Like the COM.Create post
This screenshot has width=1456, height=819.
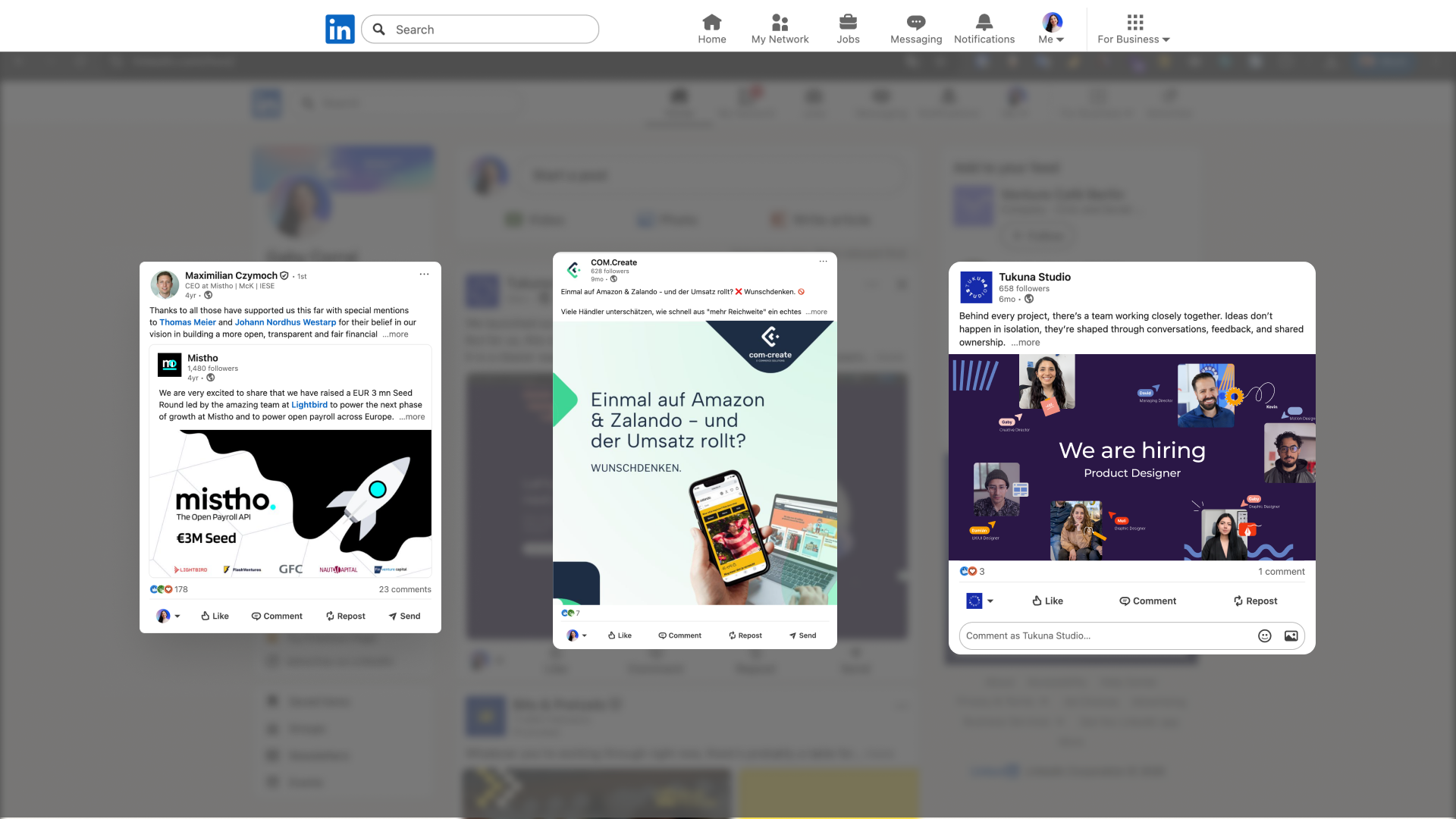click(x=620, y=635)
